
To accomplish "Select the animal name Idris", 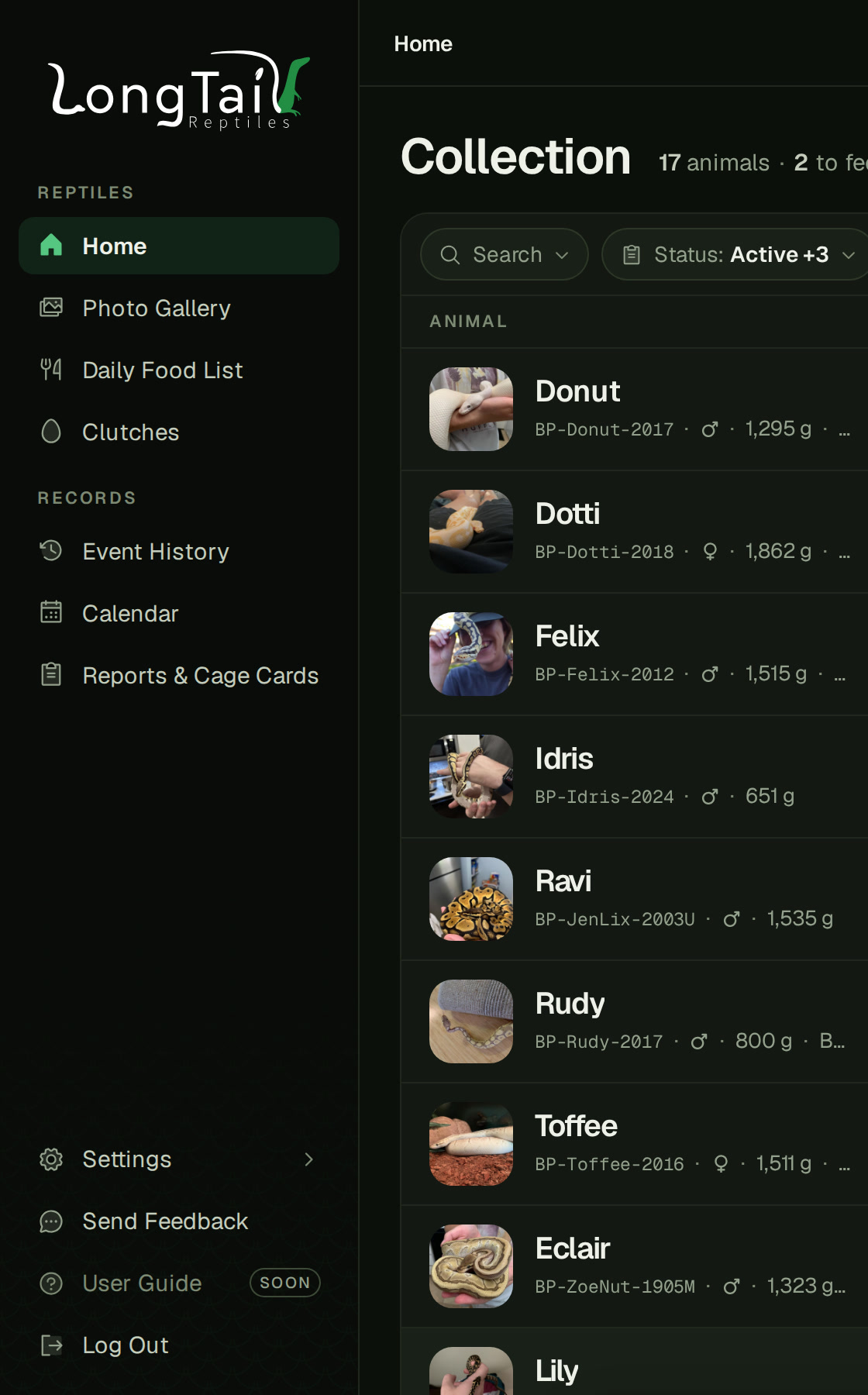I will click(x=564, y=759).
